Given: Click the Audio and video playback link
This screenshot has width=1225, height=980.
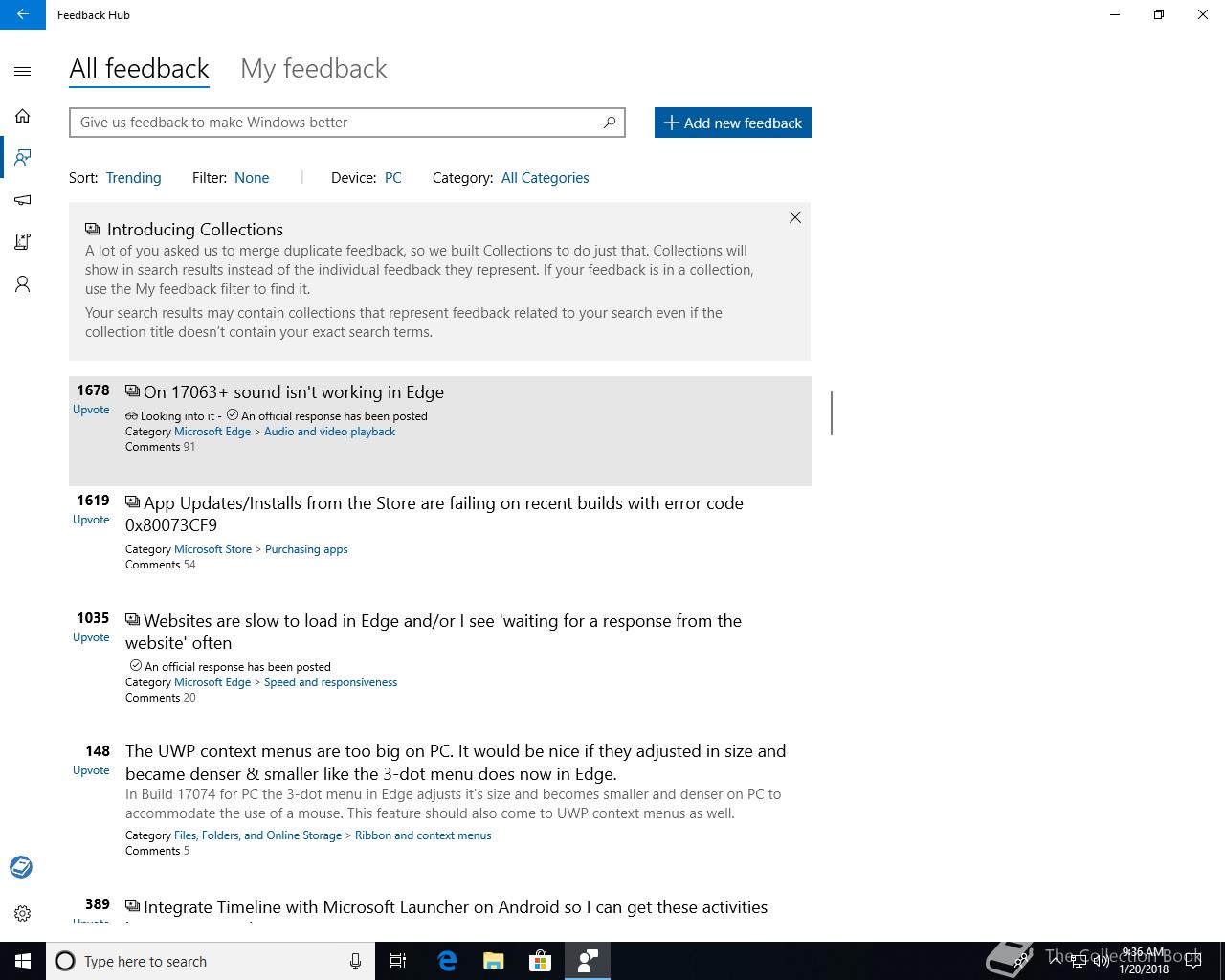Looking at the screenshot, I should tap(329, 432).
